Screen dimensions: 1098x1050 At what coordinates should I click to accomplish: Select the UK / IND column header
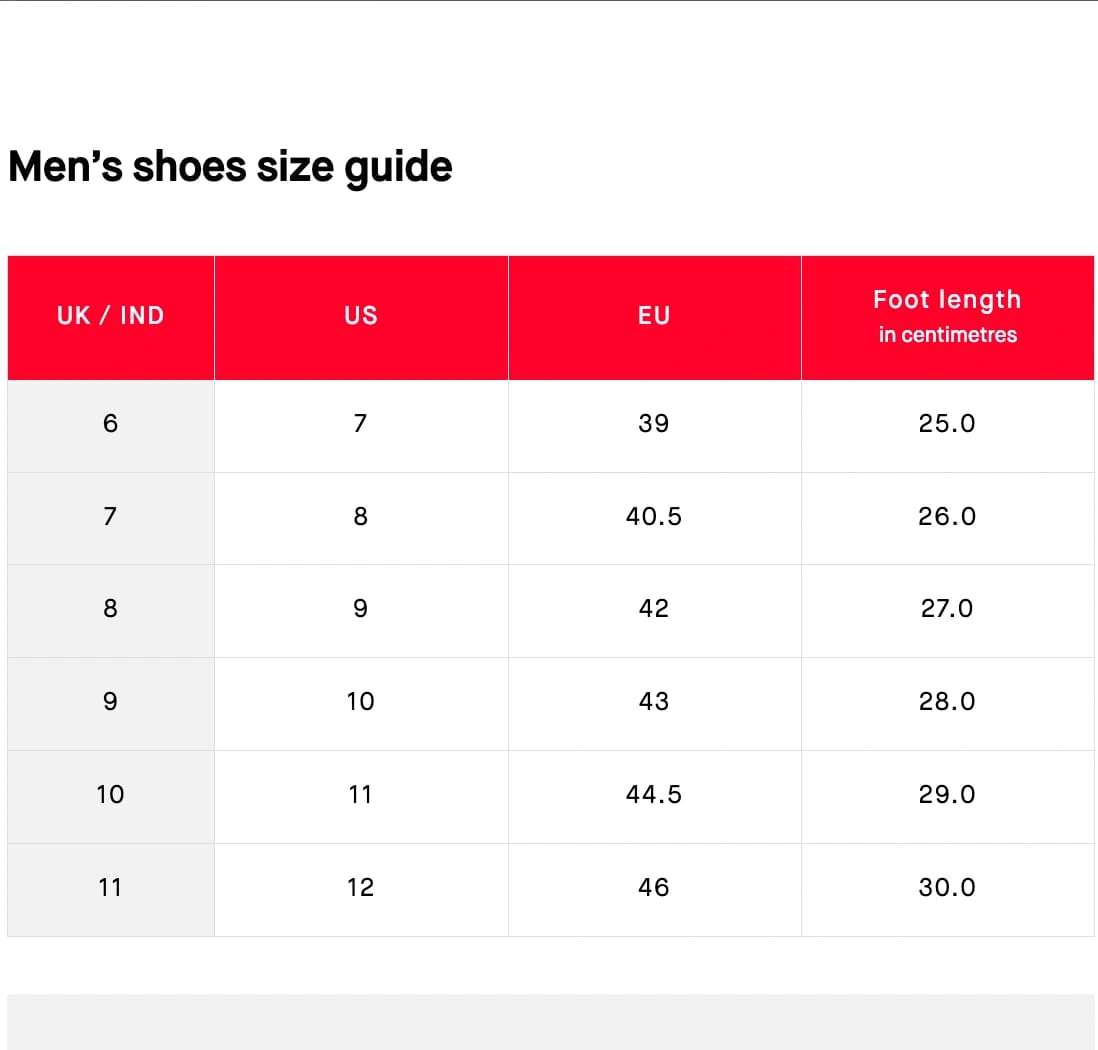pos(111,317)
